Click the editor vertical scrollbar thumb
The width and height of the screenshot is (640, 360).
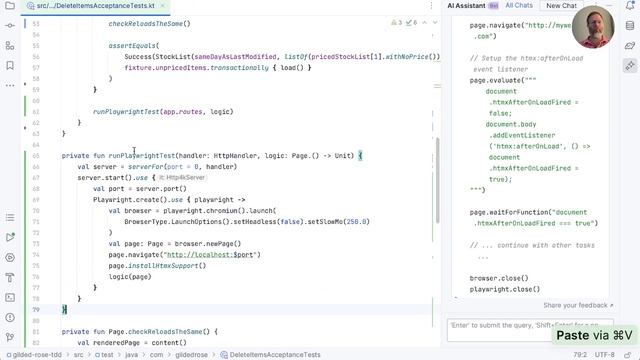438,180
